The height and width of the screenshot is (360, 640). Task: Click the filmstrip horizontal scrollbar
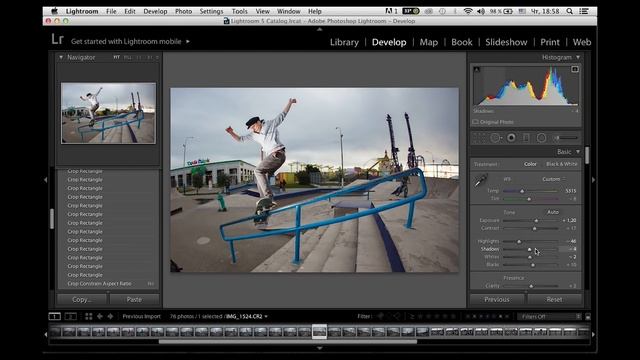288,342
